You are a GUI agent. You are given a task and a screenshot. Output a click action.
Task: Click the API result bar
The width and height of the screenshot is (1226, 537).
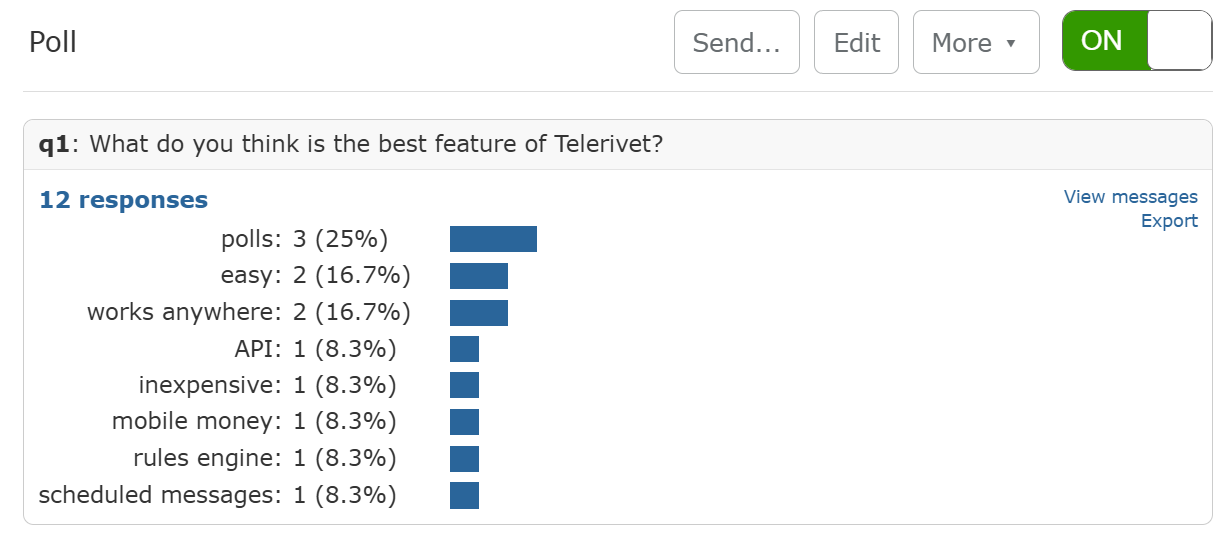(464, 349)
